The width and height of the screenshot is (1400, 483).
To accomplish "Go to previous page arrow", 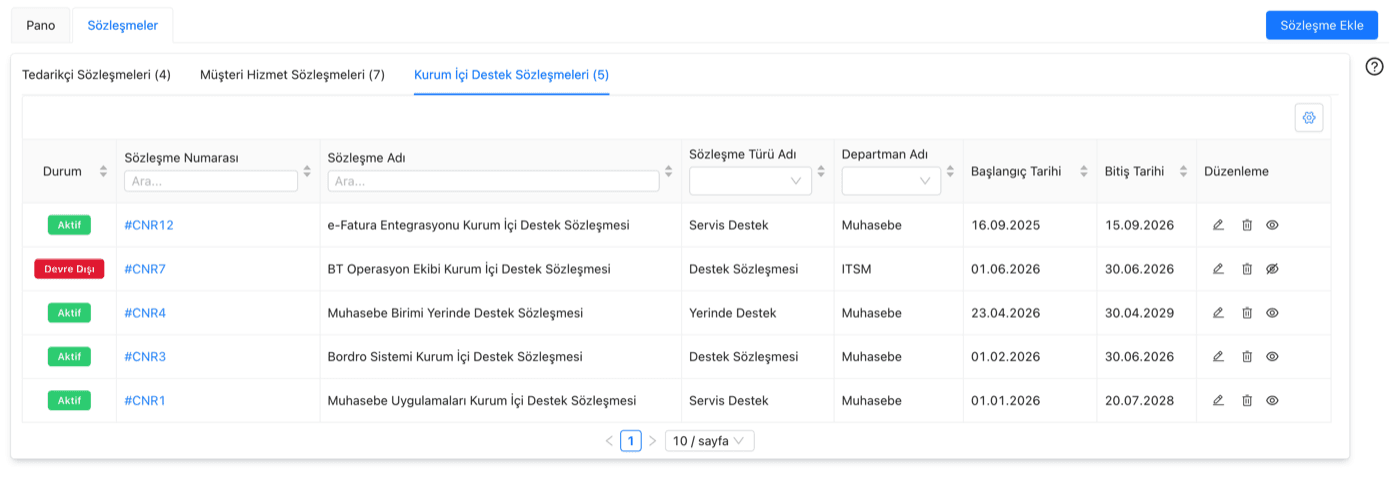I will pyautogui.click(x=609, y=441).
